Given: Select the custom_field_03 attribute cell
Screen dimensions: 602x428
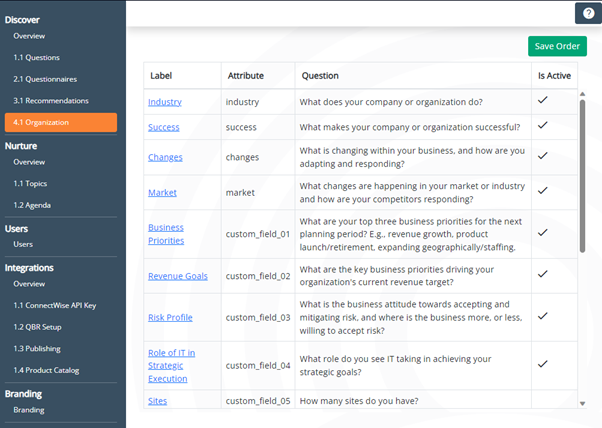Looking at the screenshot, I should pos(258,317).
